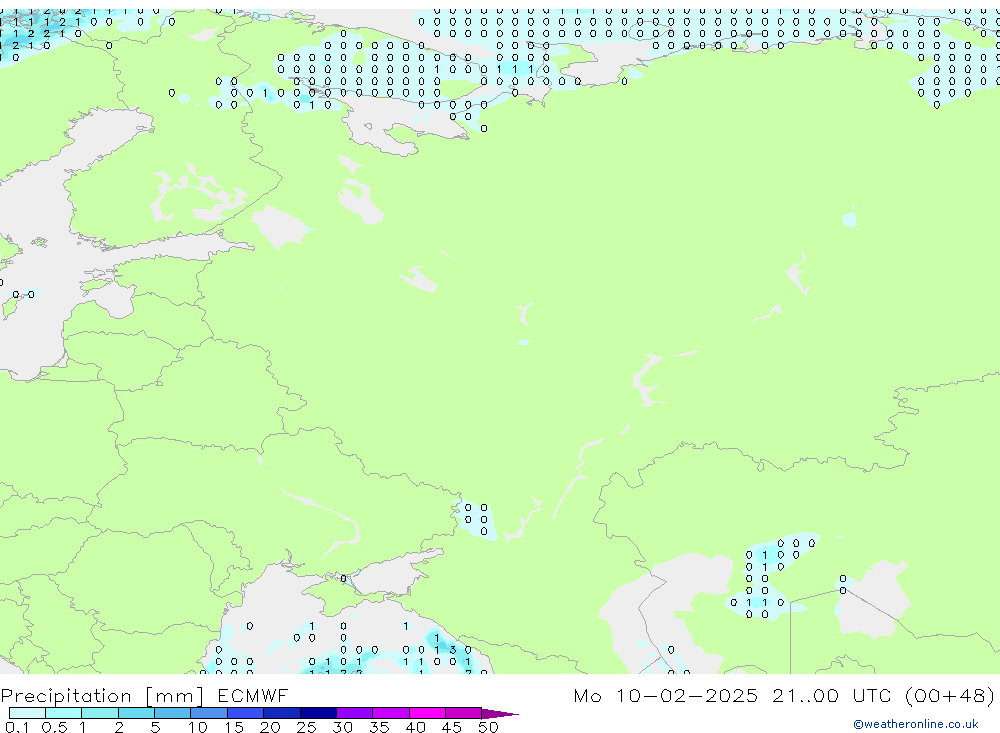
Task: Click the legend value "0.5"
Action: click(x=54, y=727)
